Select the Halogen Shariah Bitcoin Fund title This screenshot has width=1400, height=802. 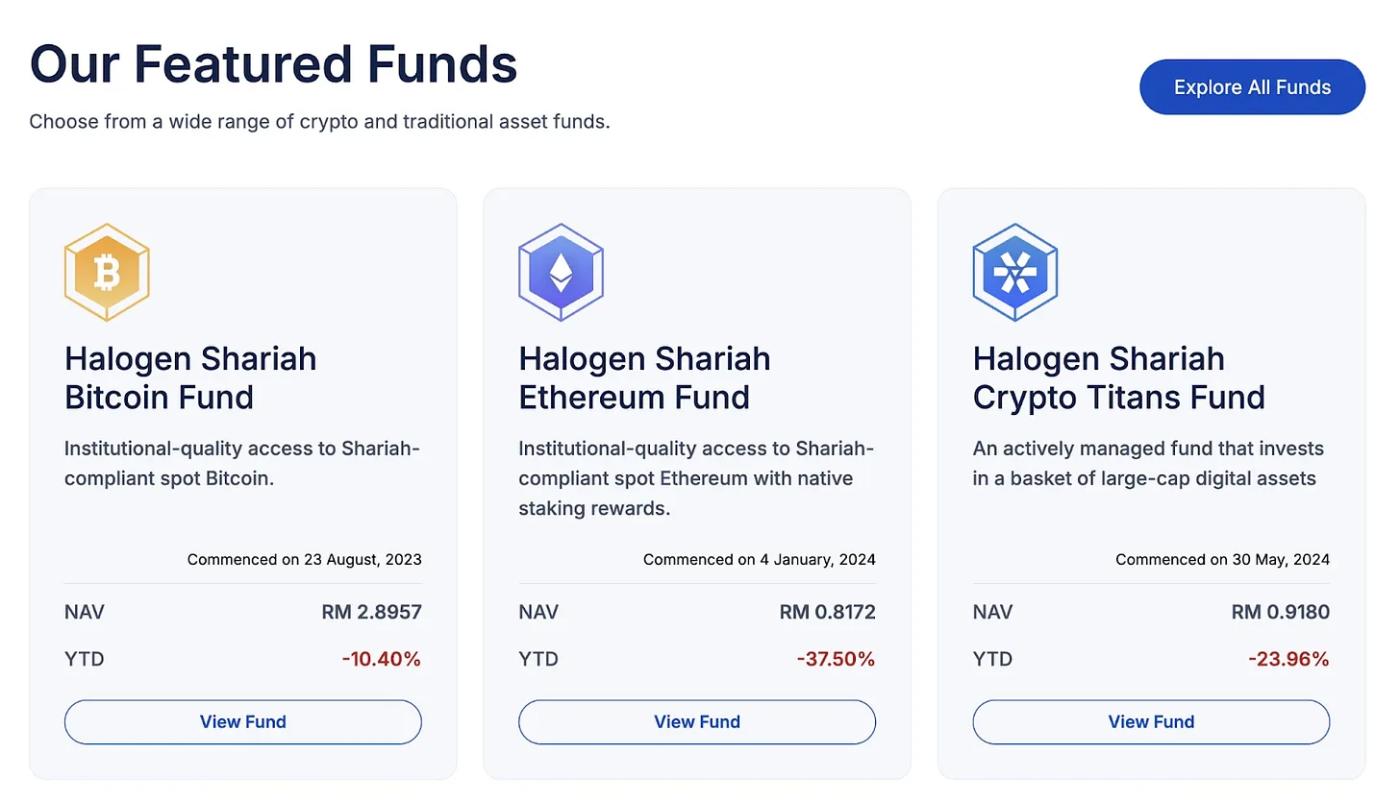click(191, 378)
